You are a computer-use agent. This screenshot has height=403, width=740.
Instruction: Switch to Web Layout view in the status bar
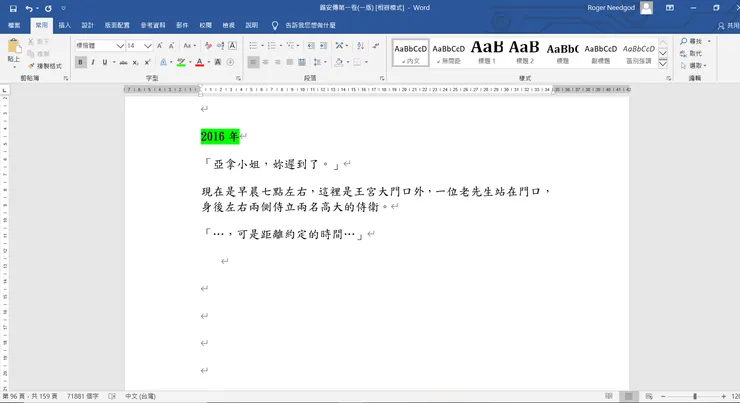(649, 396)
